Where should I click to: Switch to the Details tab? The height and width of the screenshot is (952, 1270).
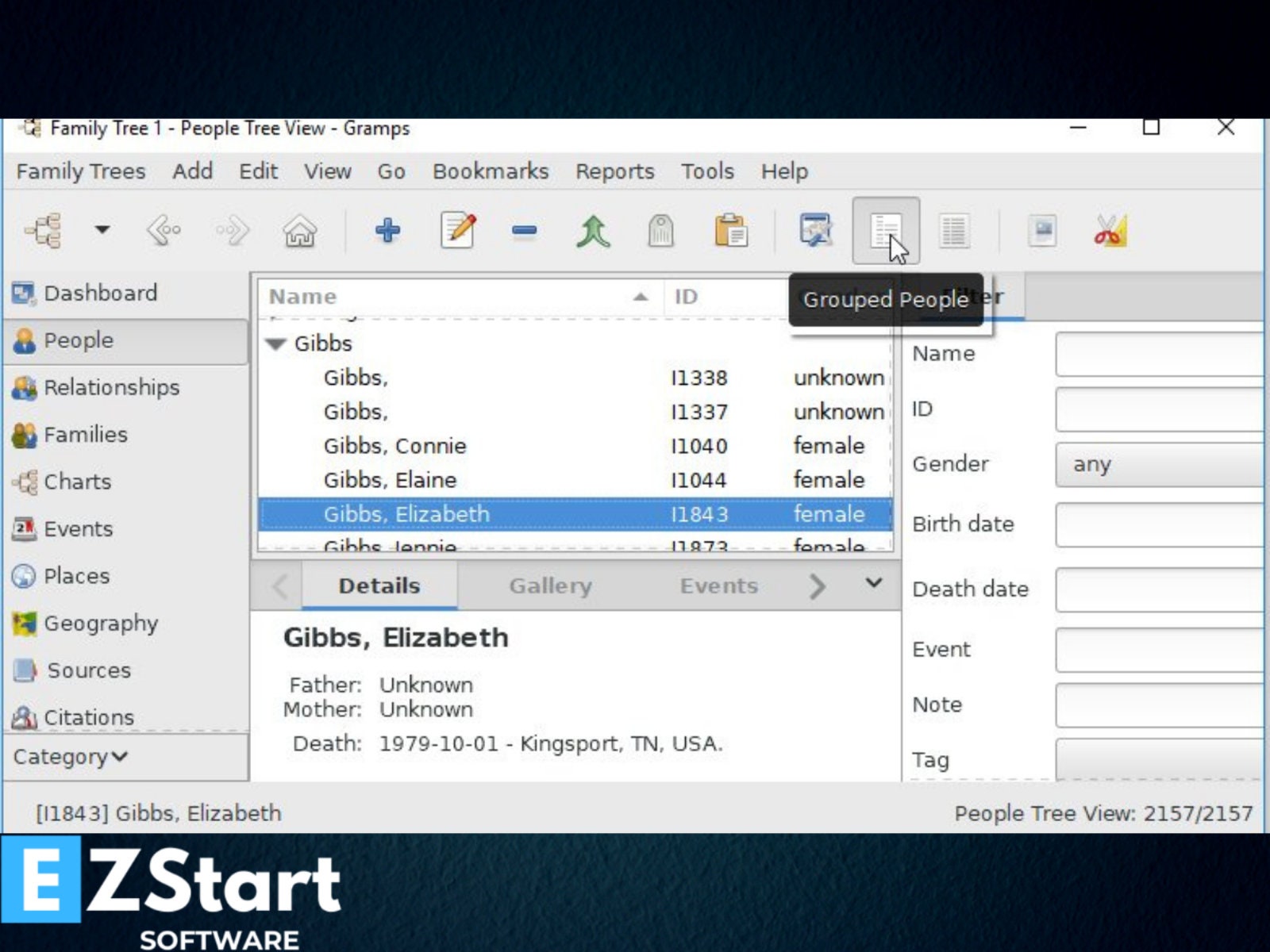click(x=379, y=586)
